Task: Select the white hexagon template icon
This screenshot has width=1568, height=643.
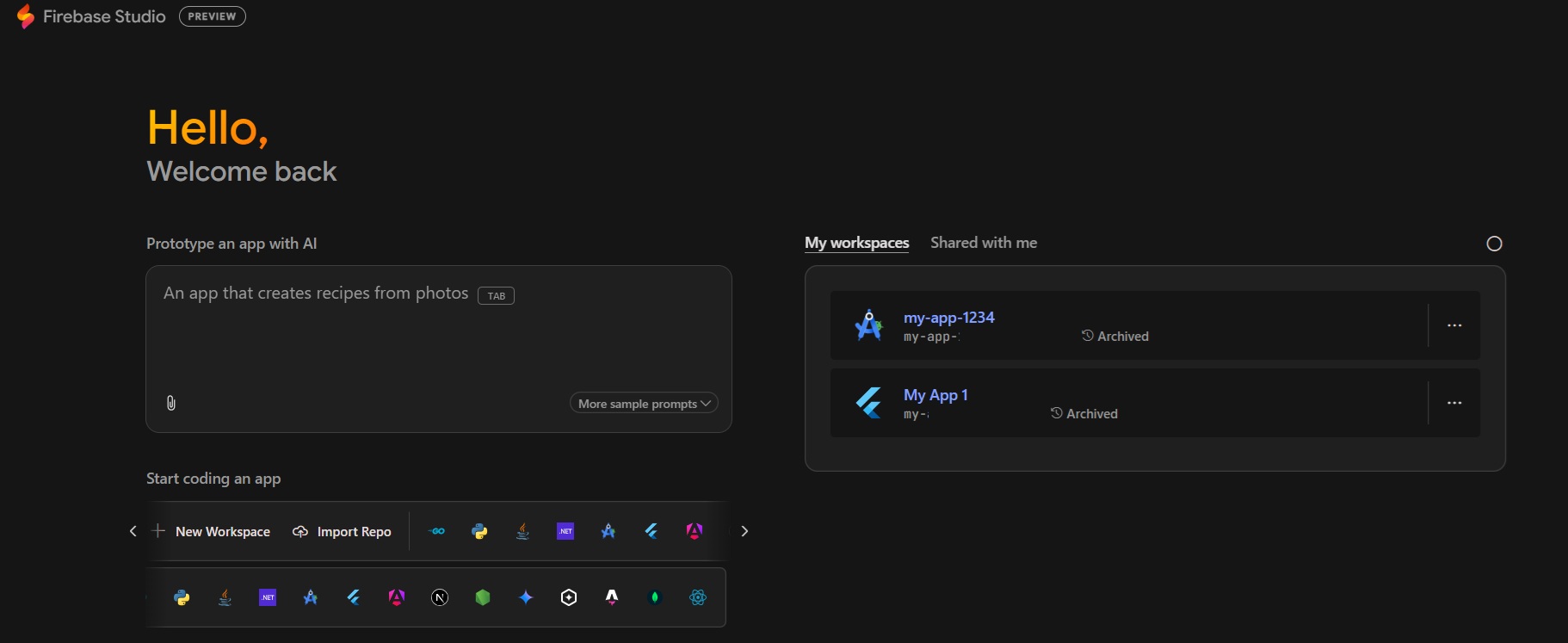Action: (x=569, y=597)
